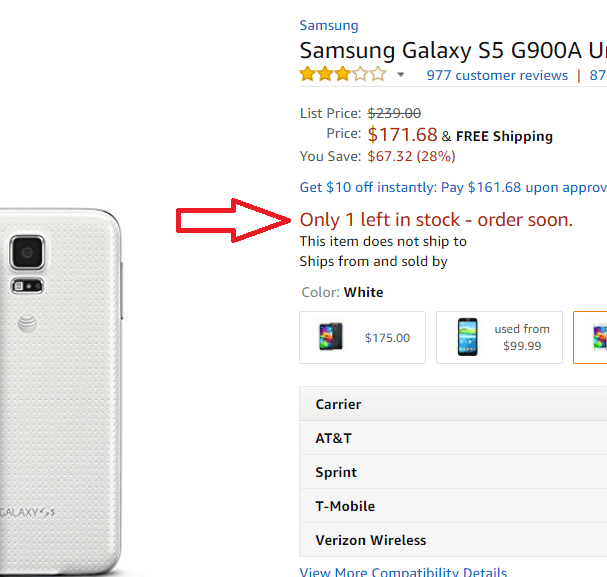Click the Samsung Galaxy S5 product title
This screenshot has height=577, width=607.
tap(452, 50)
